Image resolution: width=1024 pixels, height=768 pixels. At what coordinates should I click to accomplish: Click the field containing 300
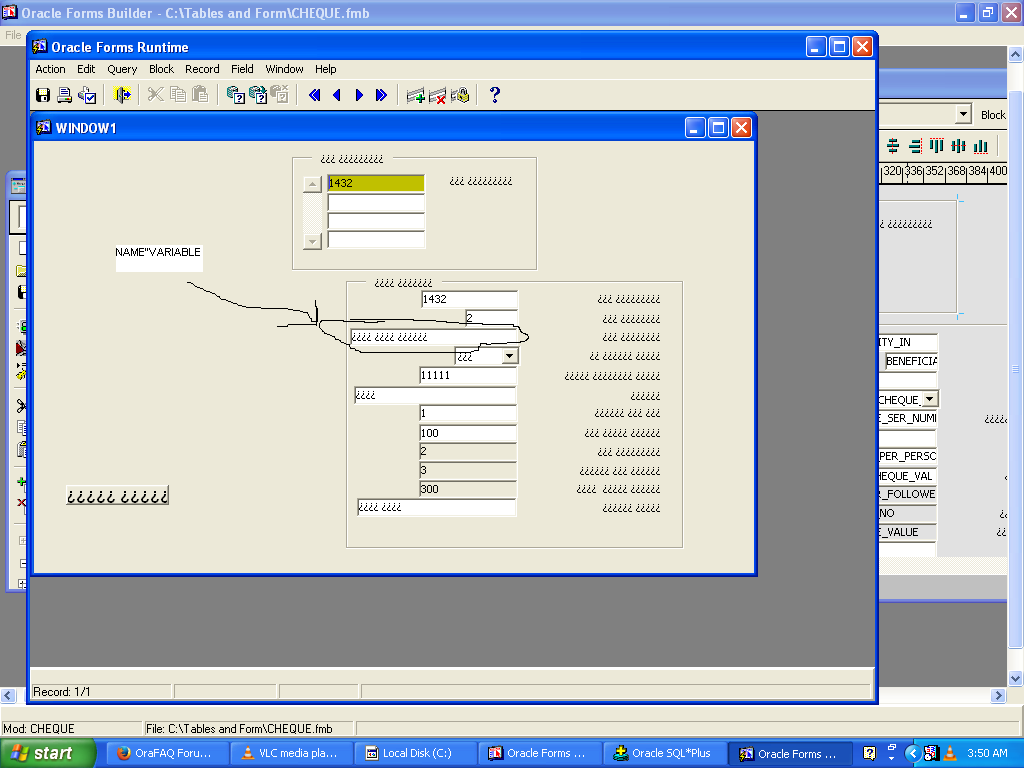tap(468, 489)
